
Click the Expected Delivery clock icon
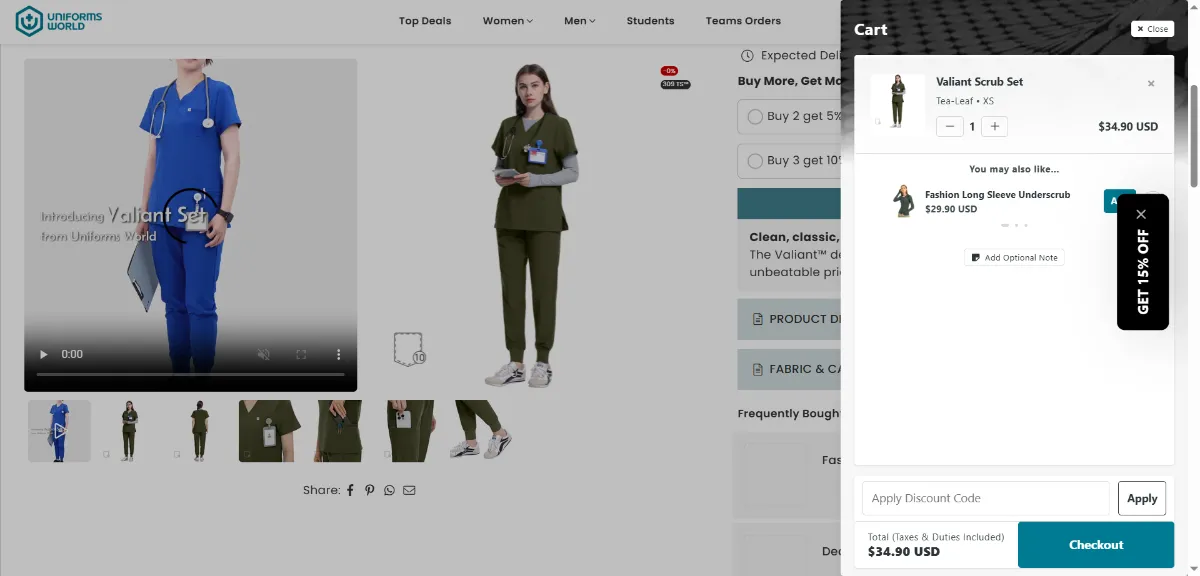[747, 56]
